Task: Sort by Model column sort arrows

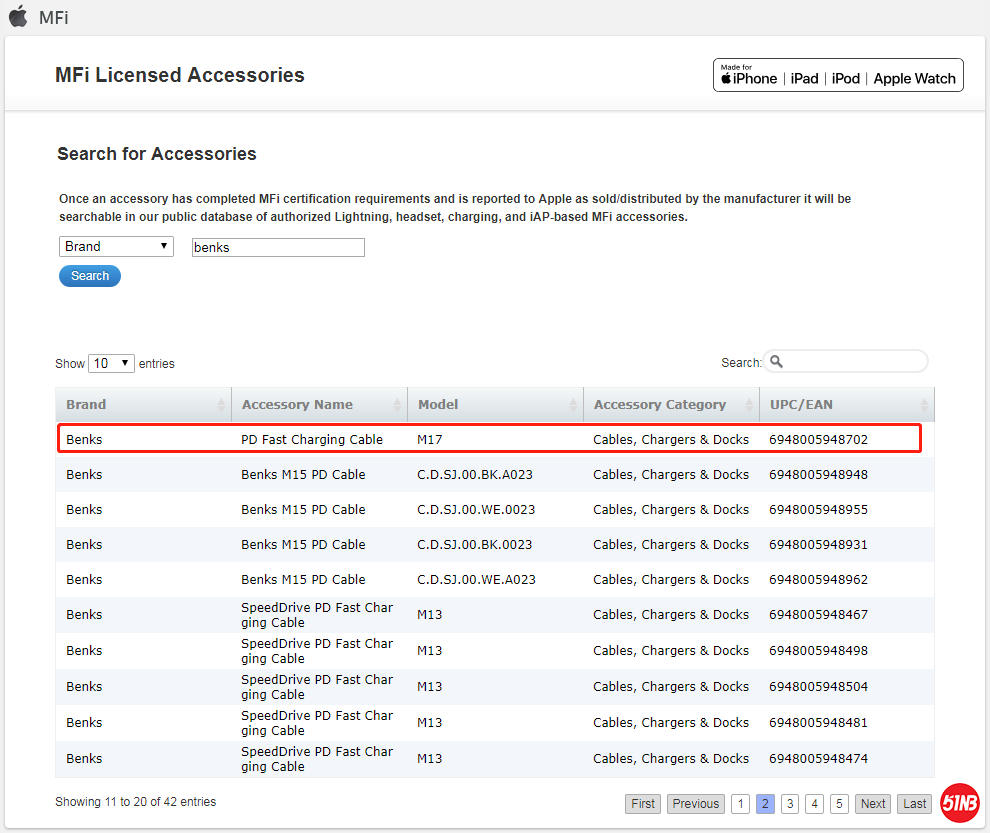Action: (x=573, y=405)
